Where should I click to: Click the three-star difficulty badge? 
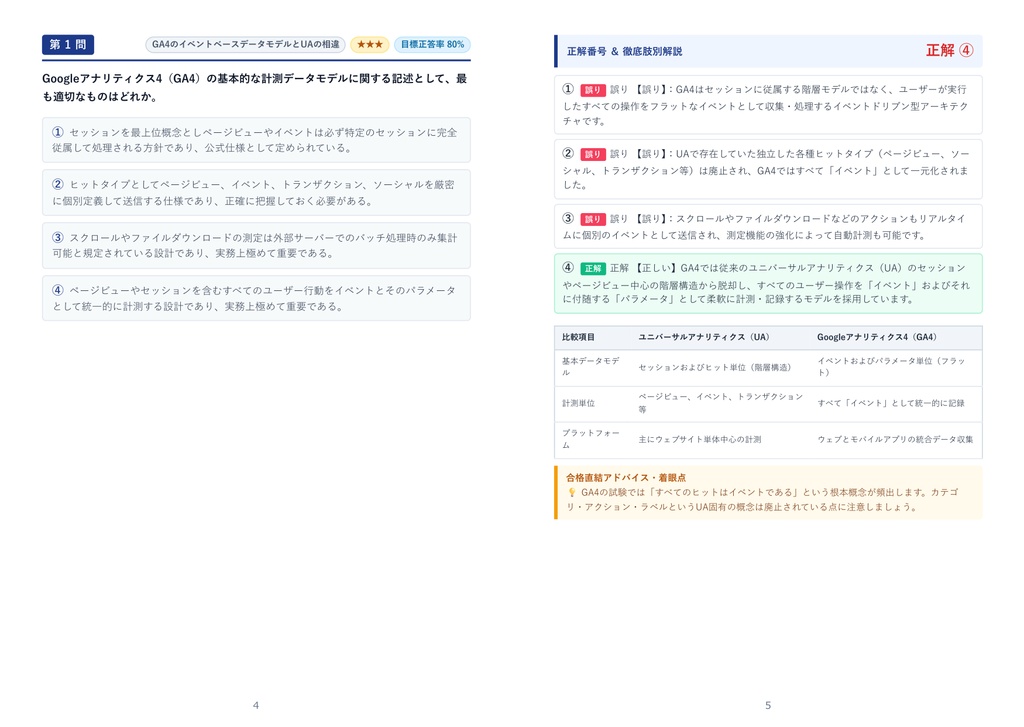click(x=370, y=44)
